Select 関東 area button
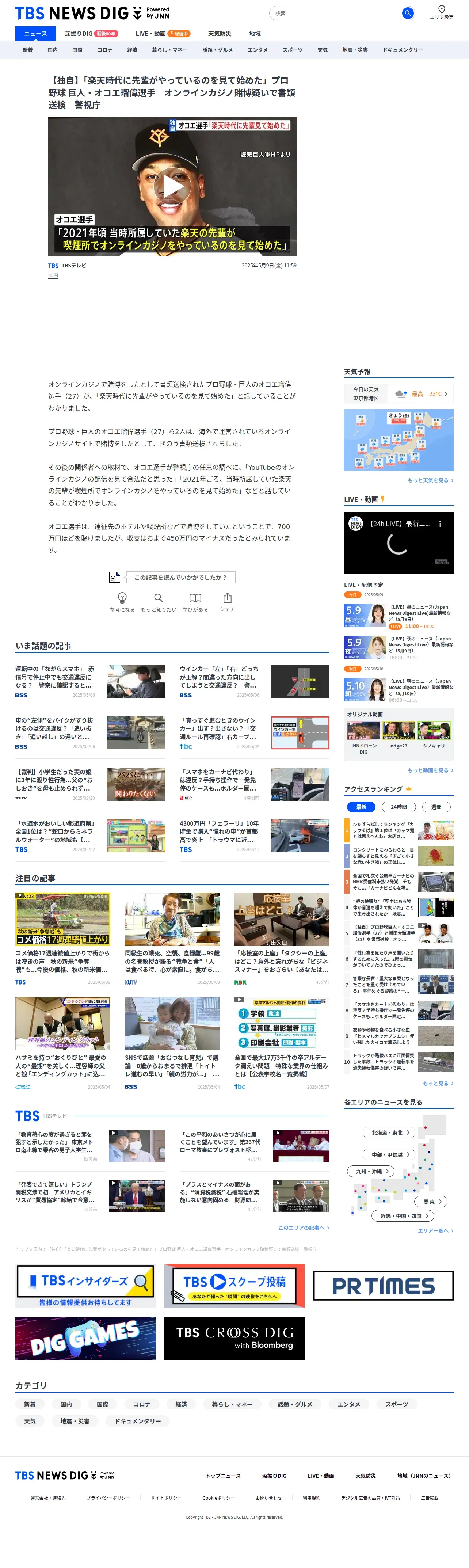The image size is (469, 1568). pos(431,1202)
